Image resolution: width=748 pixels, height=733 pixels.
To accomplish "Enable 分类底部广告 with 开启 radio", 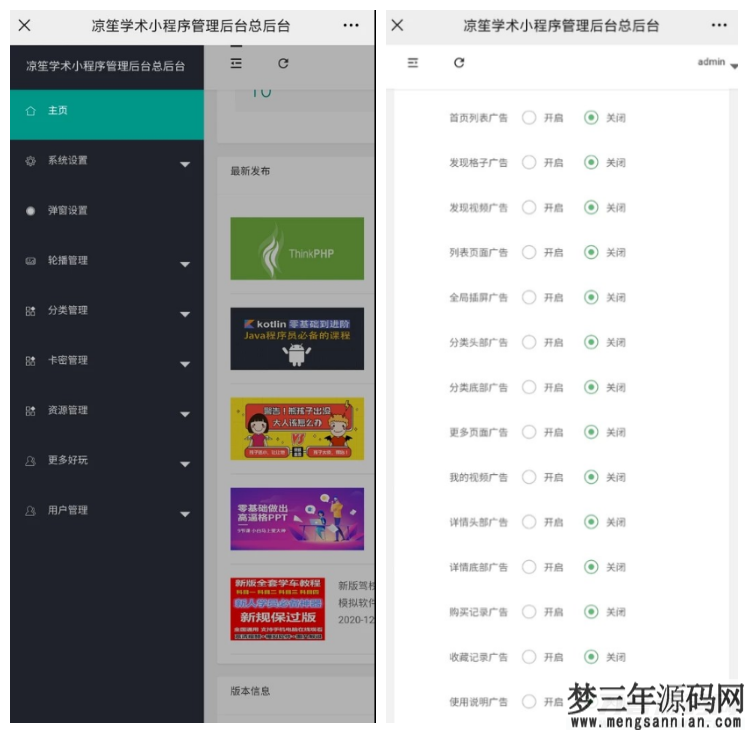I will tap(529, 387).
